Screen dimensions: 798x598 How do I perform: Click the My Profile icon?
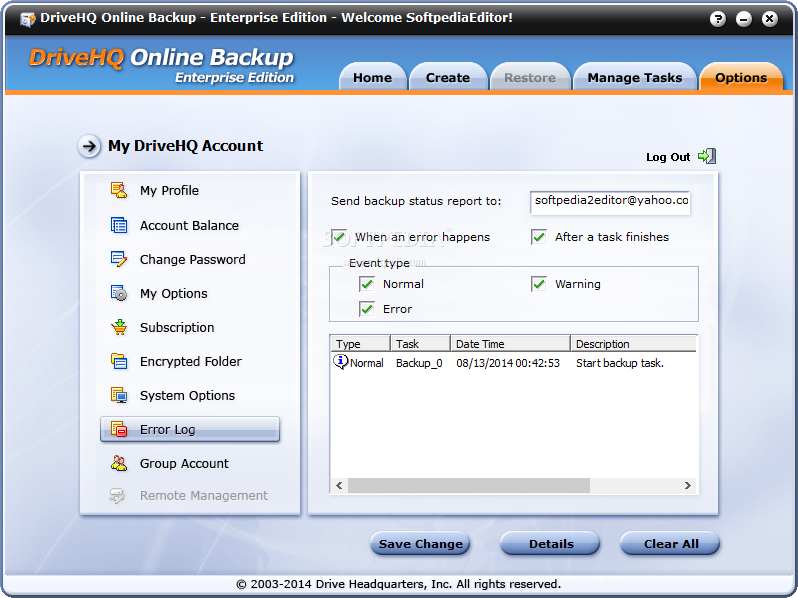tap(119, 190)
